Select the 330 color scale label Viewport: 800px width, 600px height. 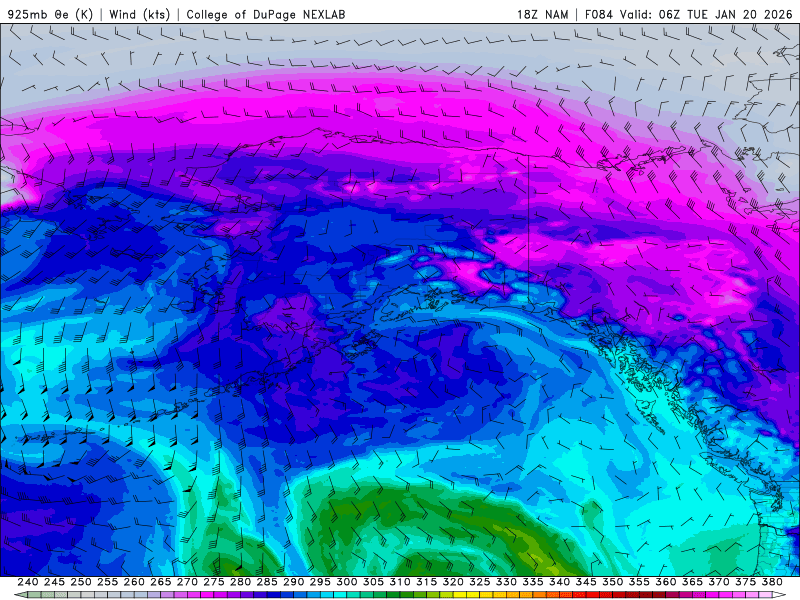pyautogui.click(x=506, y=582)
